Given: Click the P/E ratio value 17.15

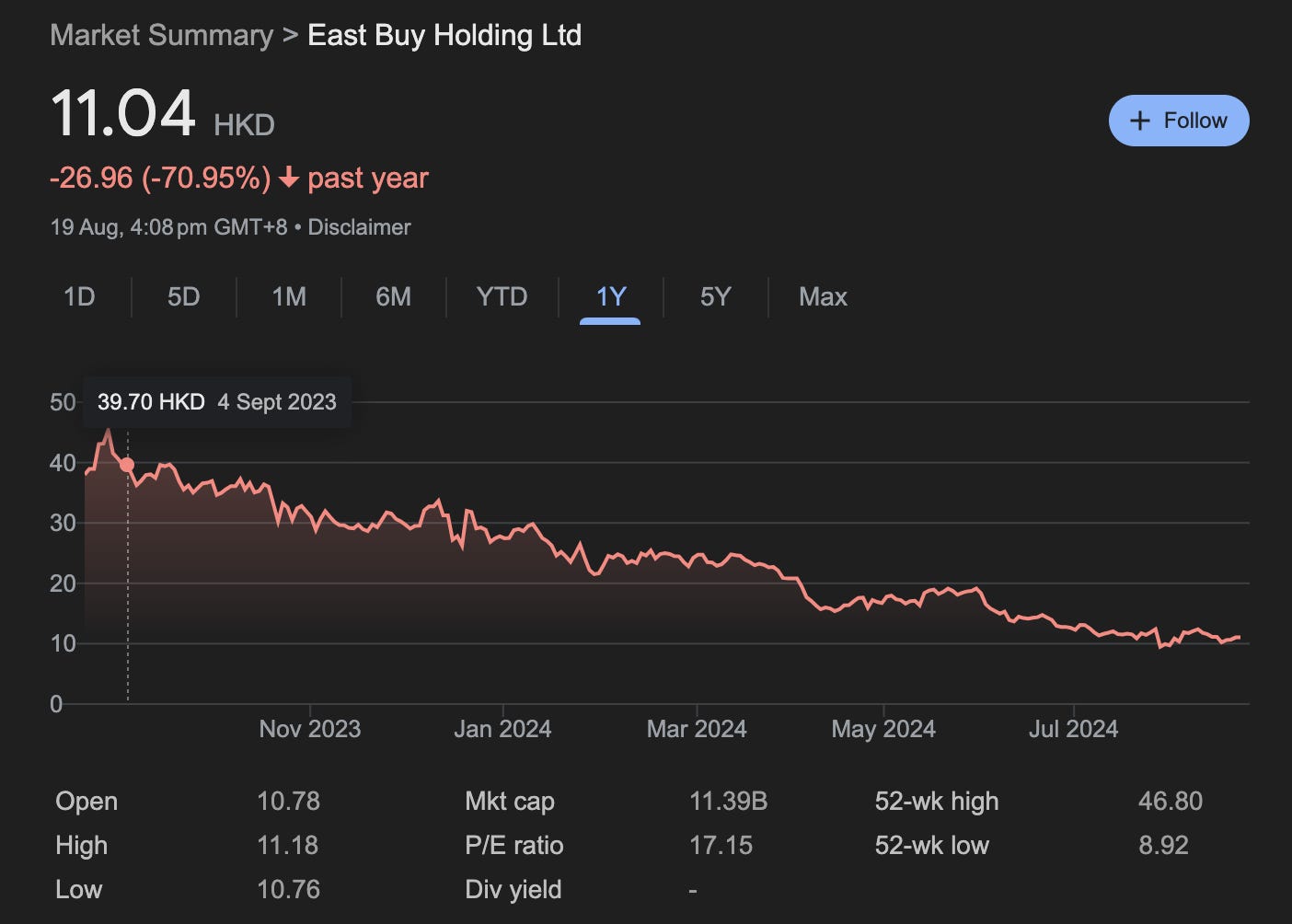Looking at the screenshot, I should pyautogui.click(x=721, y=845).
